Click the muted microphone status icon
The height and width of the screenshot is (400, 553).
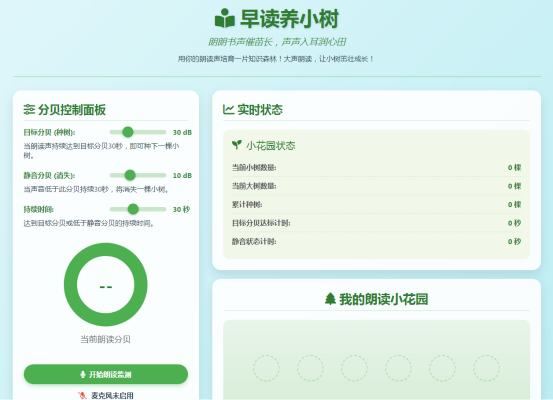[x=82, y=395]
